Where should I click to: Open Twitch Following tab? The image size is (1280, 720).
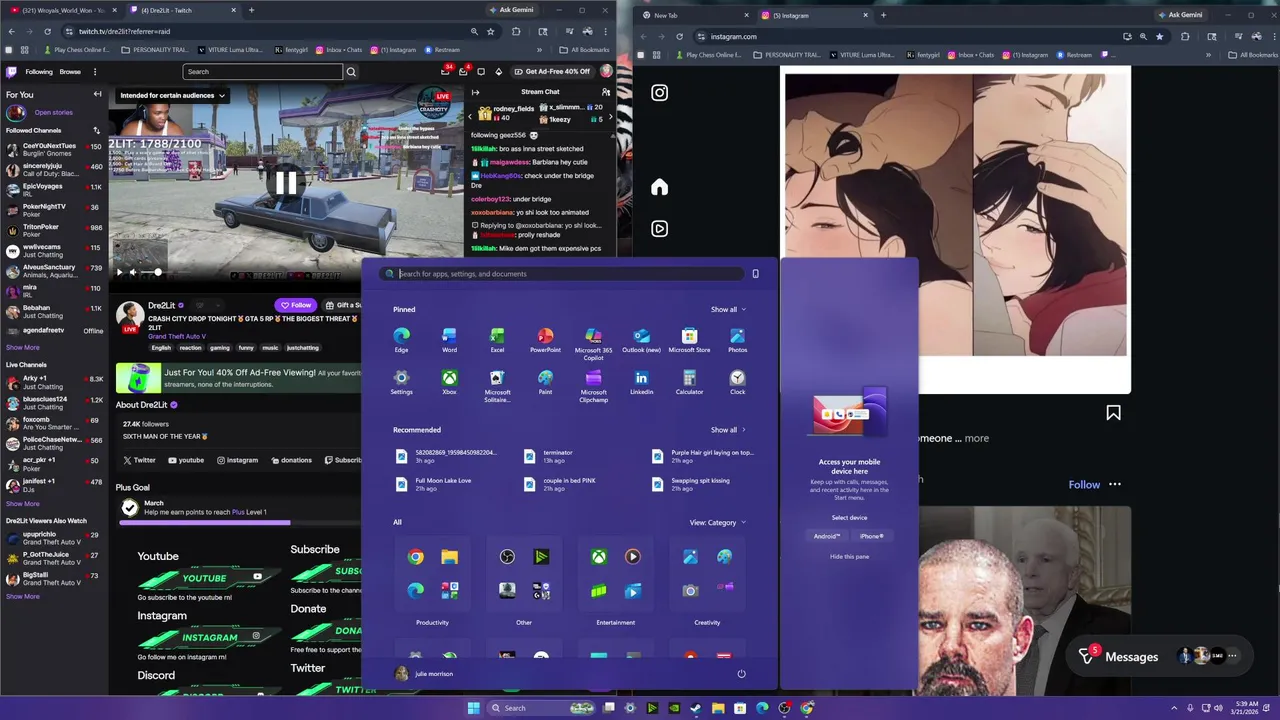click(39, 72)
